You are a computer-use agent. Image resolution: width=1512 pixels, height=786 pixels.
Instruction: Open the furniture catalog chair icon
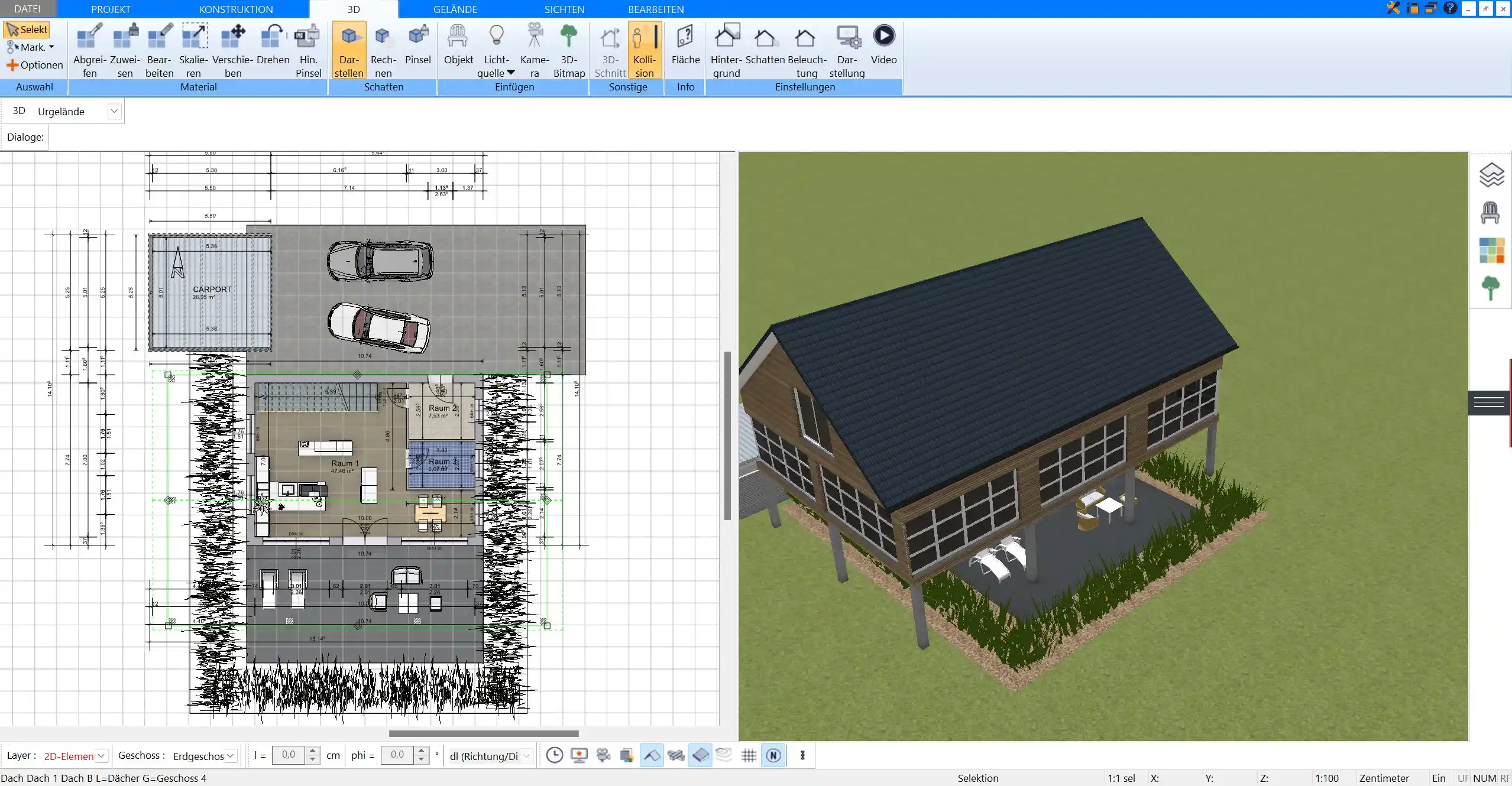tap(1490, 213)
